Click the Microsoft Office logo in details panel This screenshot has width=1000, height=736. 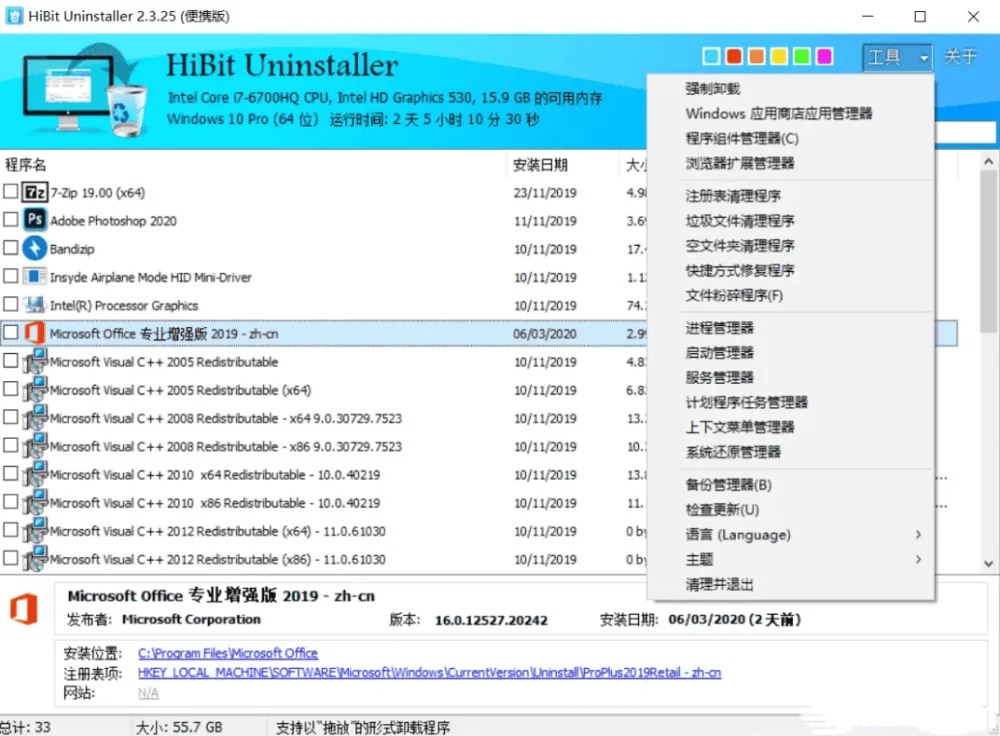24,607
